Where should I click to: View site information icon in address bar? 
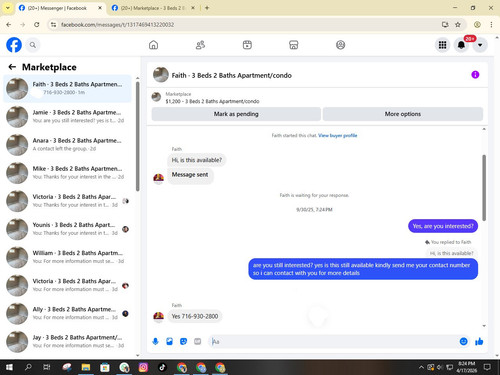(x=53, y=25)
